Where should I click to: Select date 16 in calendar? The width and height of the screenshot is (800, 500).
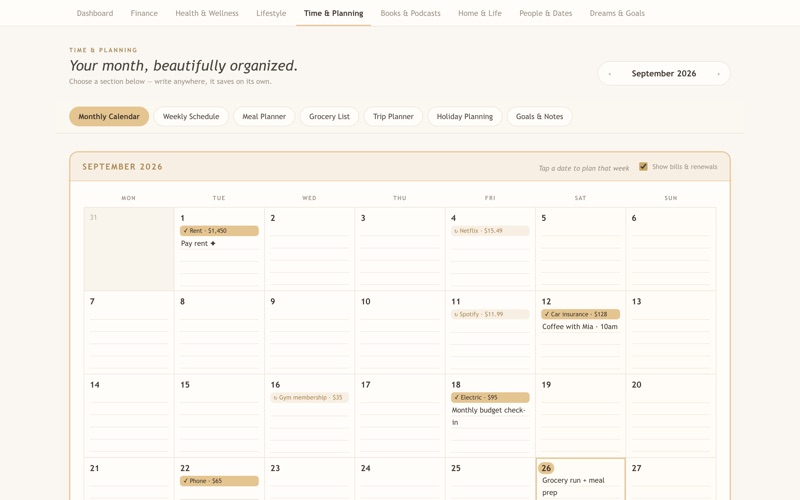tap(275, 385)
